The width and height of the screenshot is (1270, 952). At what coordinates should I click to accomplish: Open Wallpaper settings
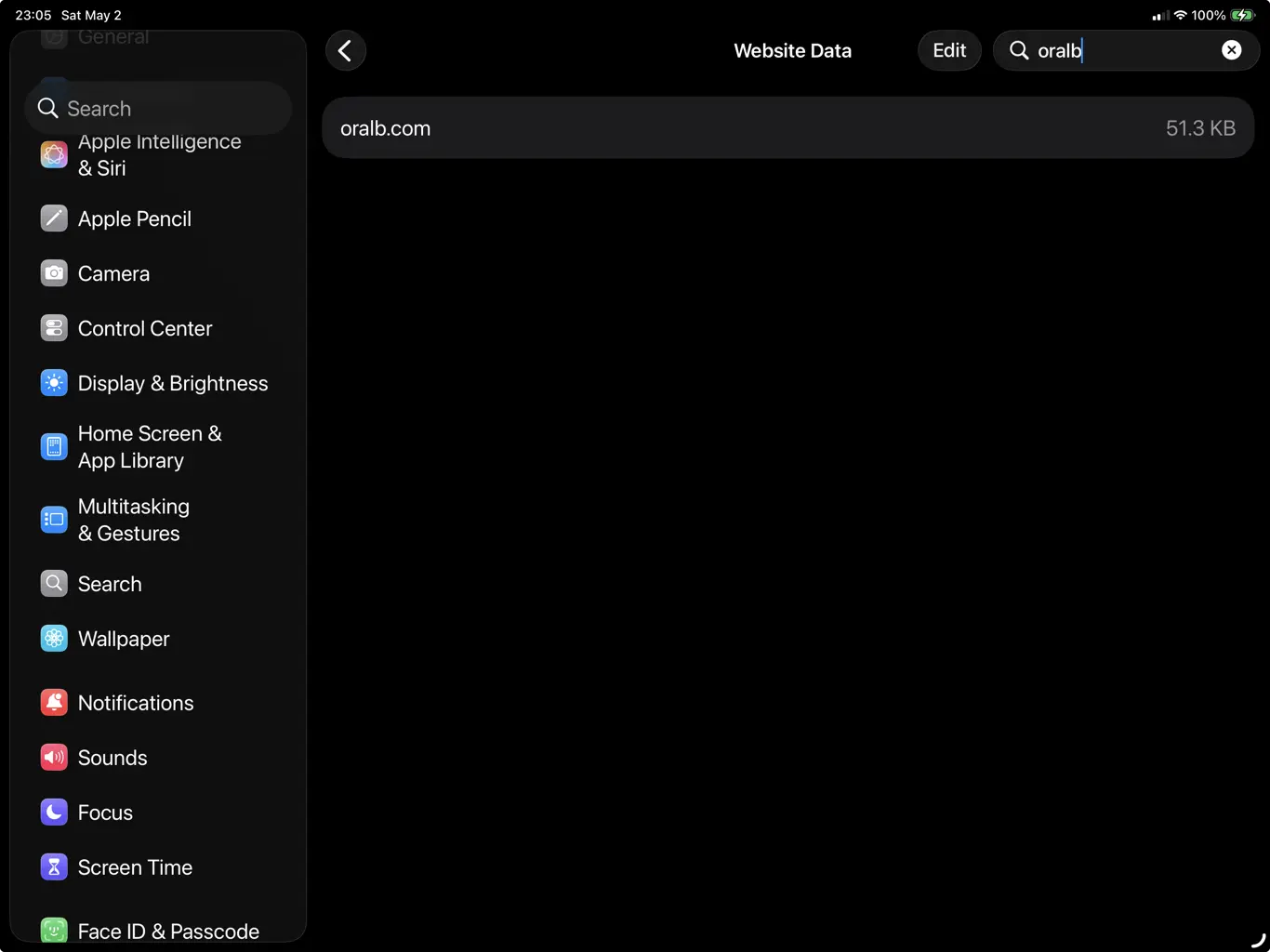tap(159, 639)
